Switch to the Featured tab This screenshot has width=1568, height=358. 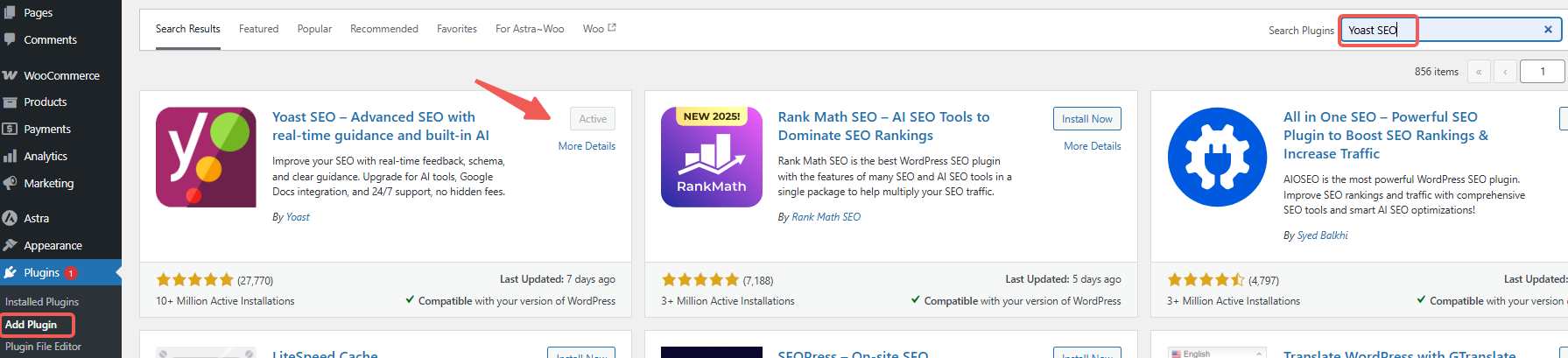tap(258, 29)
